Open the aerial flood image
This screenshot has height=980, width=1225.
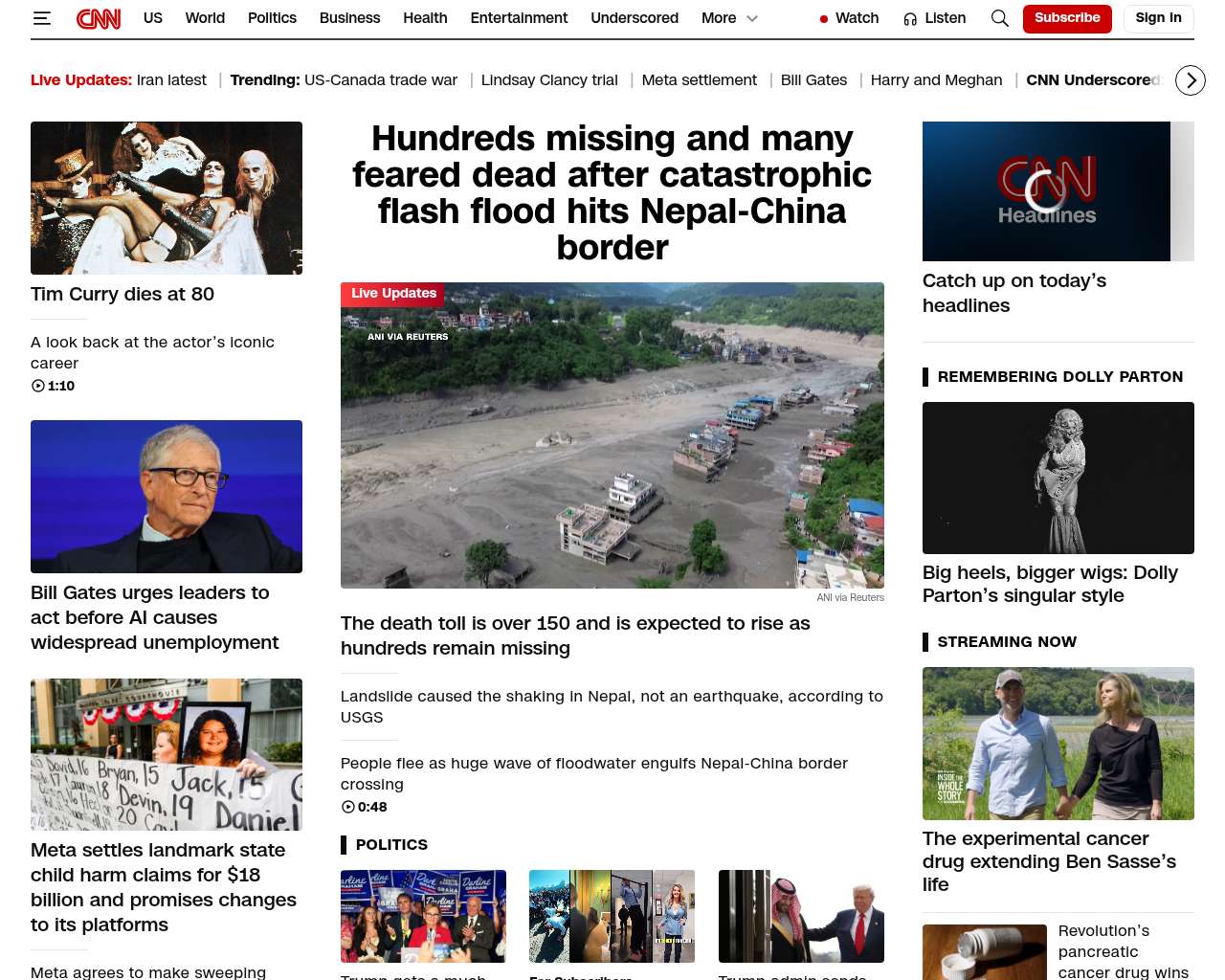[612, 435]
